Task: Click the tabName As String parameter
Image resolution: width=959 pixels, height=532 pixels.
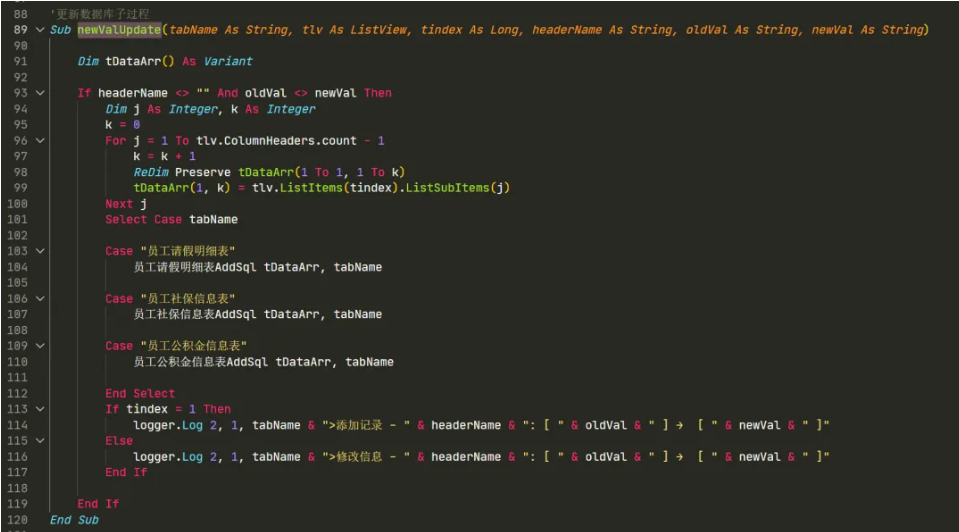Action: pos(229,29)
